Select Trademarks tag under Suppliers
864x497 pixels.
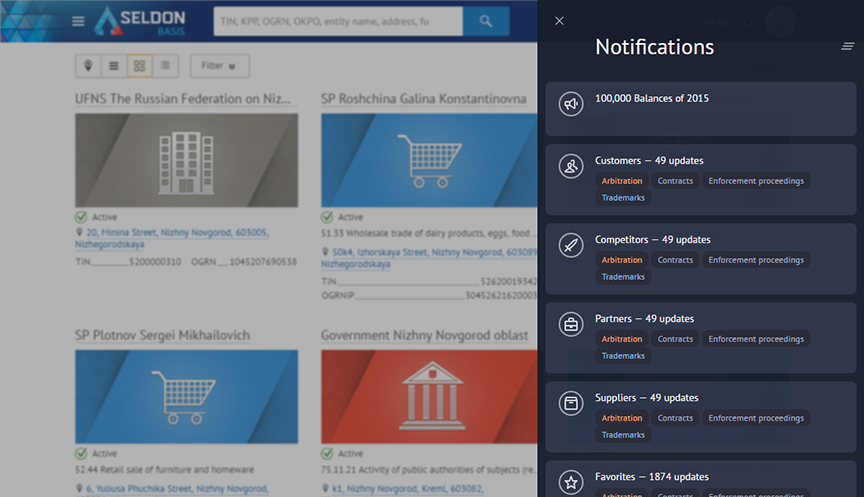(x=623, y=435)
